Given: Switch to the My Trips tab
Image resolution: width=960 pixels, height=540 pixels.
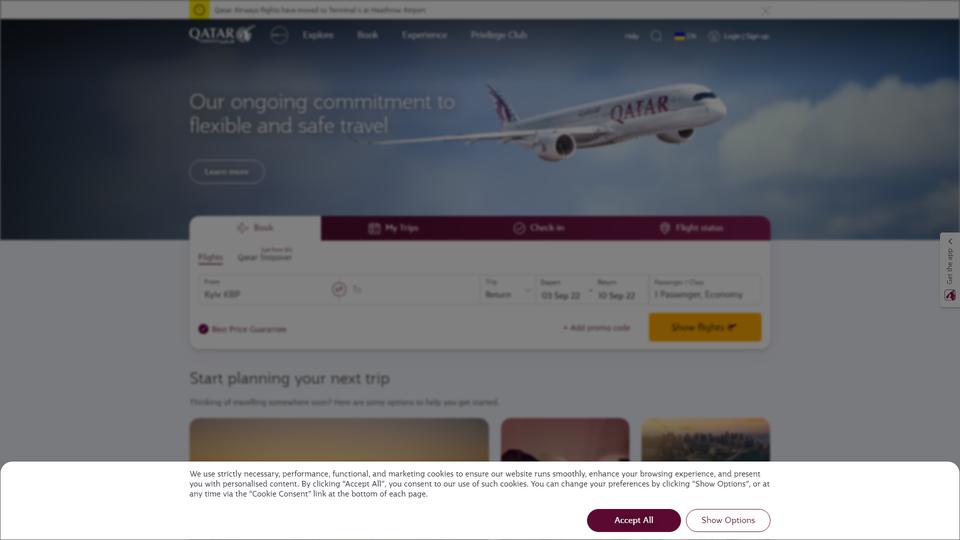Looking at the screenshot, I should point(393,228).
